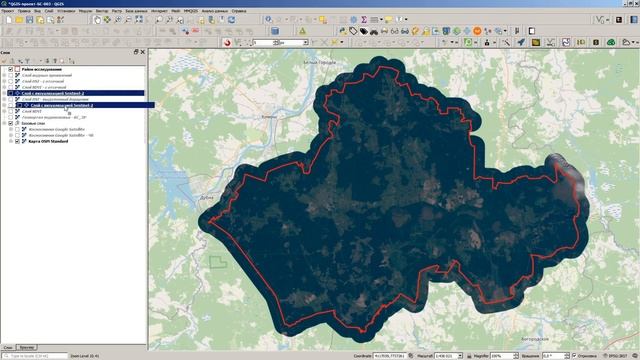Click the Zoom Full extent icon

[x=139, y=20]
